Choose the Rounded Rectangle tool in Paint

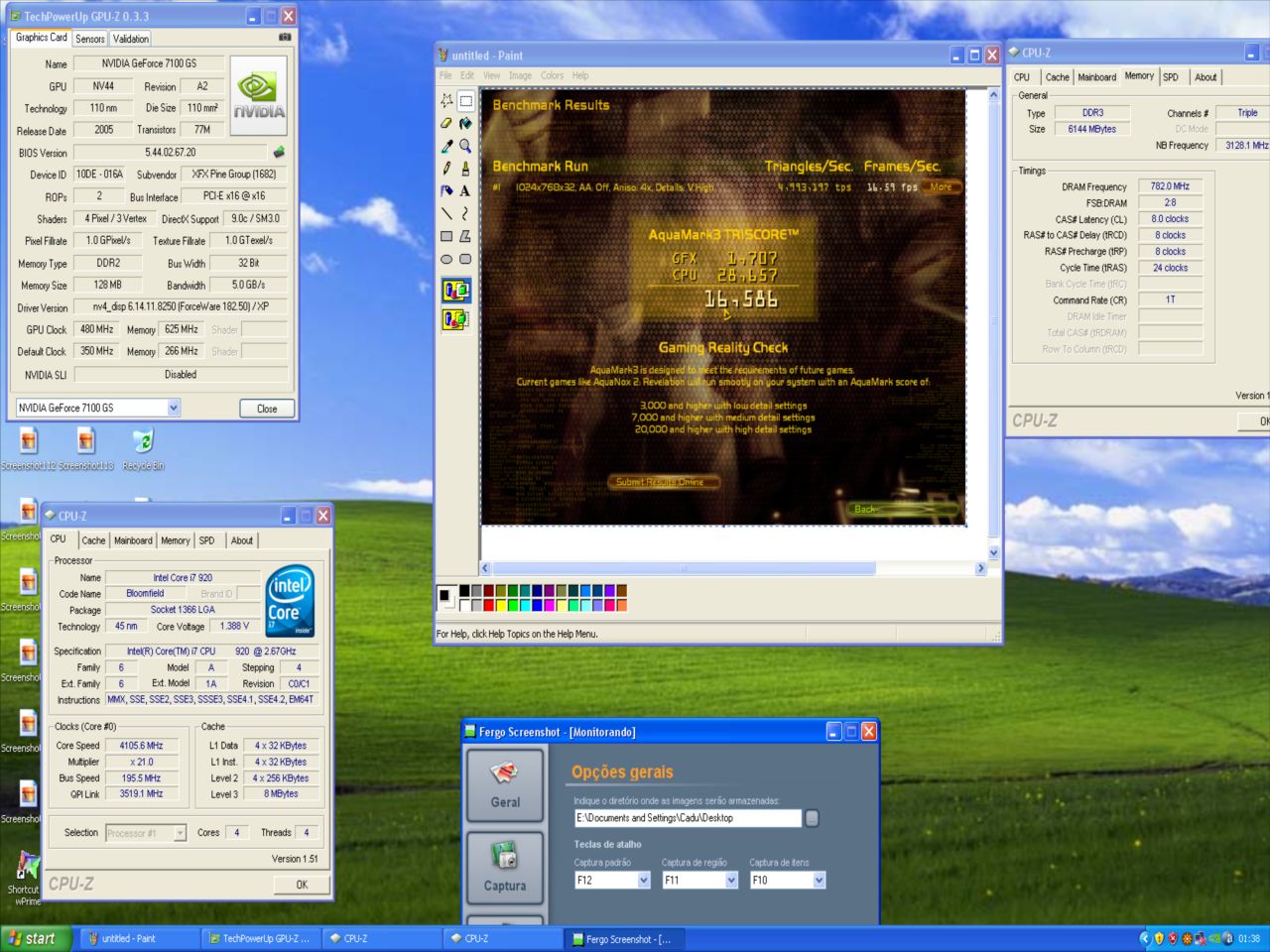tap(465, 259)
